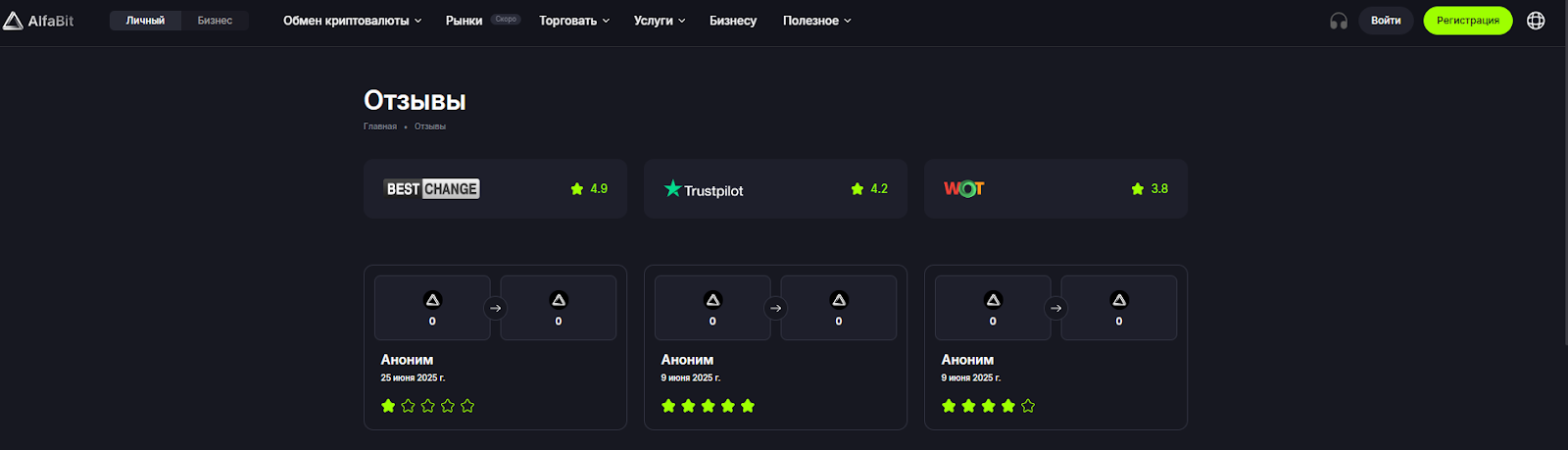Click the Отзывы page heading
1568x450 pixels.
pos(415,101)
